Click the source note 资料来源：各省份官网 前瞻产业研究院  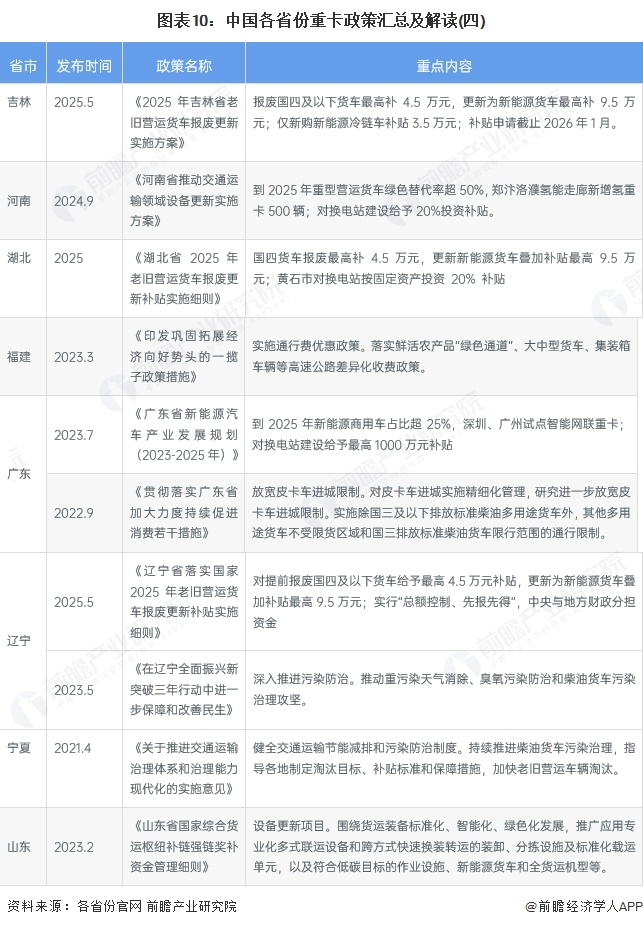click(x=122, y=906)
